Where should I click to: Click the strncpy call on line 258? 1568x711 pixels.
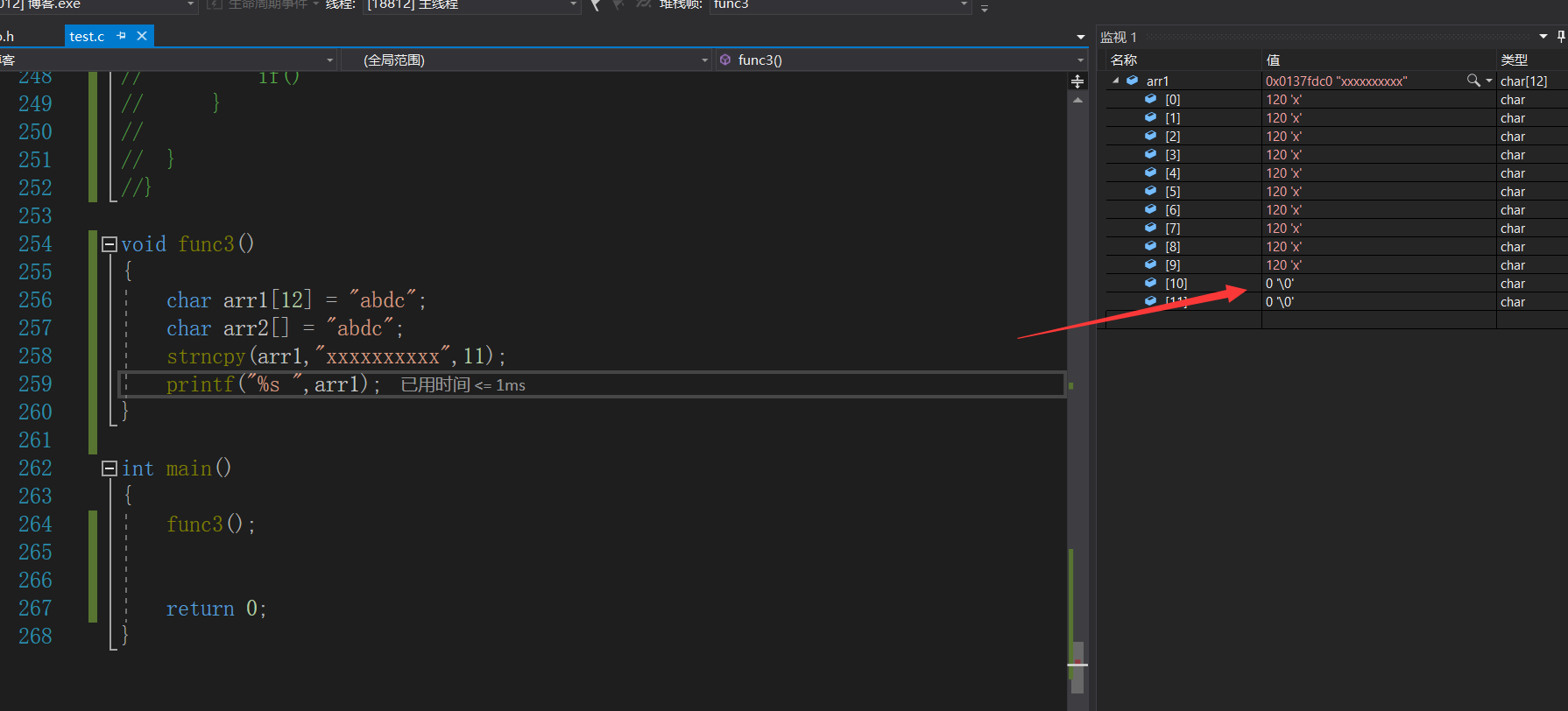336,356
